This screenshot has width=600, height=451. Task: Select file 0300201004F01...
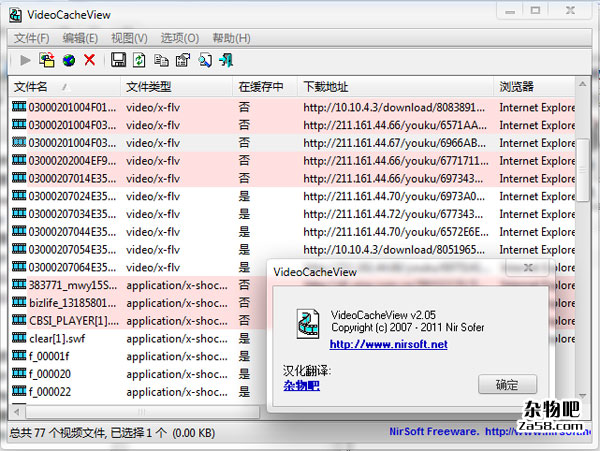(72, 107)
